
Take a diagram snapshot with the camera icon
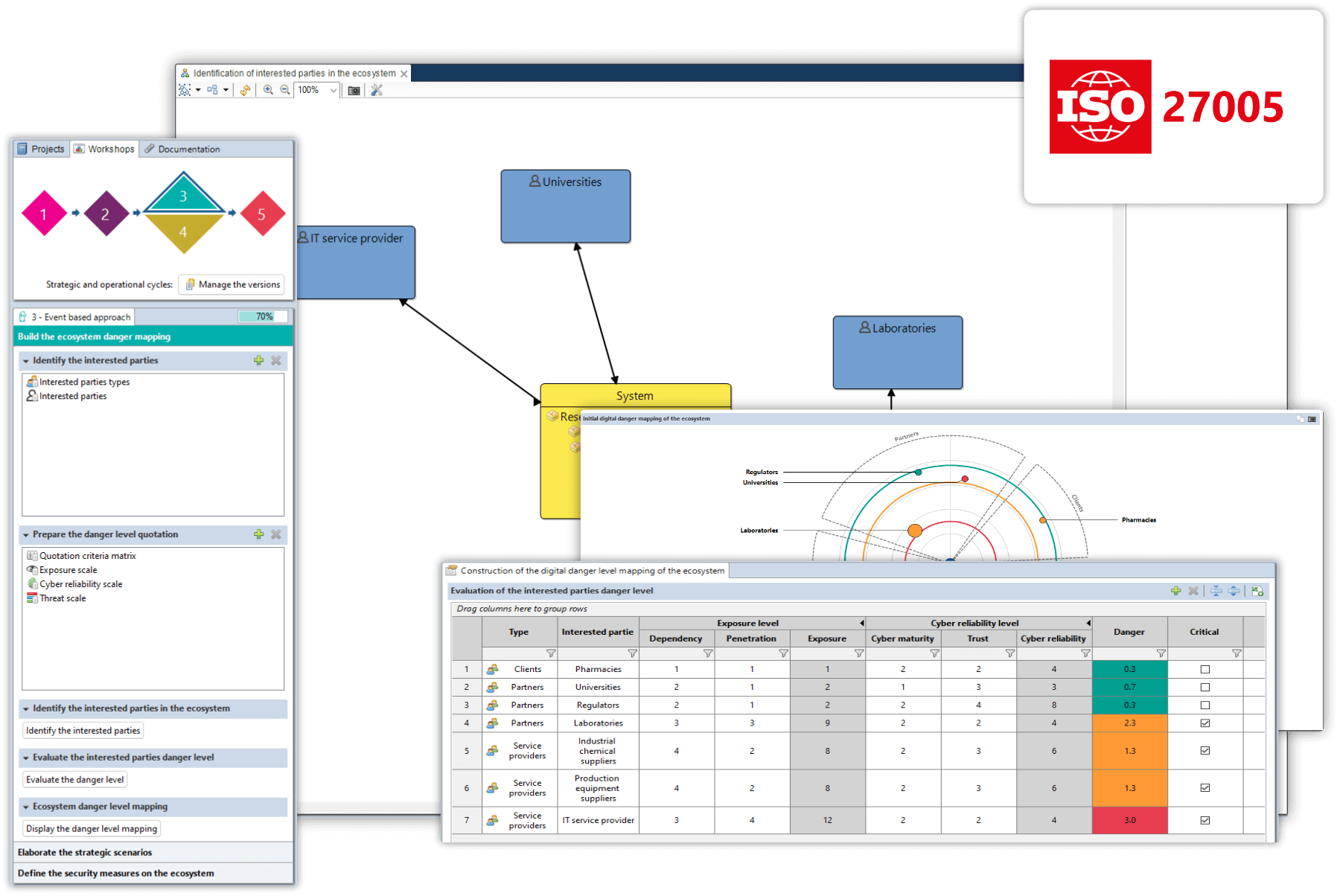click(353, 90)
